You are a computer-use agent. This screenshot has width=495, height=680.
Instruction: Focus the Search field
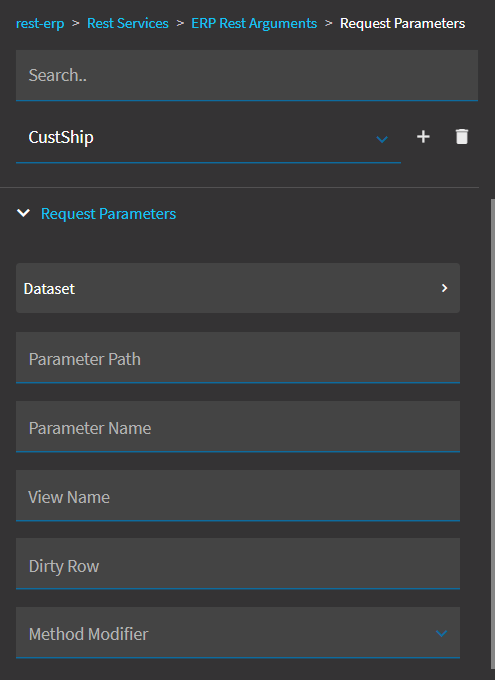(x=247, y=75)
